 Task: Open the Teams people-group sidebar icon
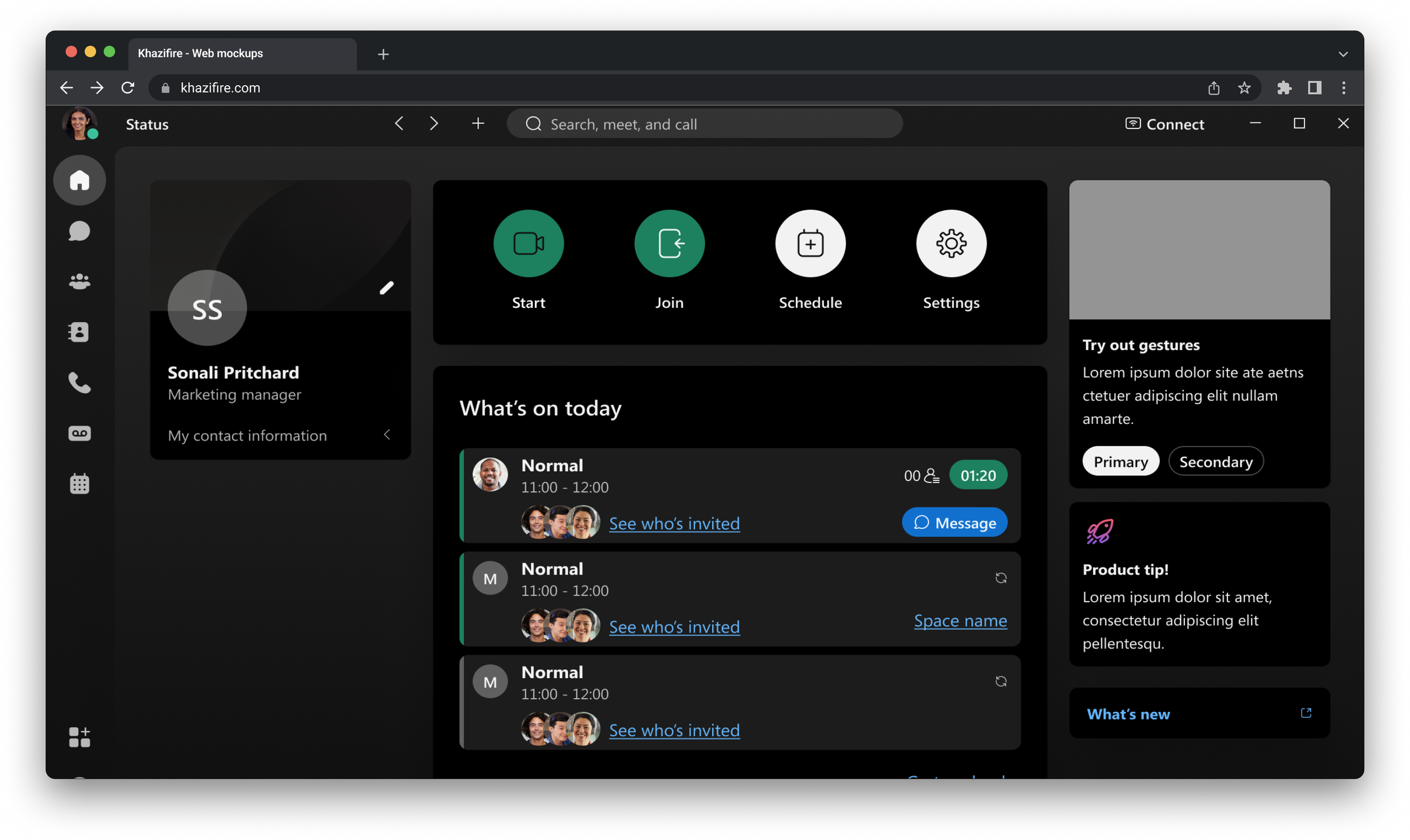(80, 281)
